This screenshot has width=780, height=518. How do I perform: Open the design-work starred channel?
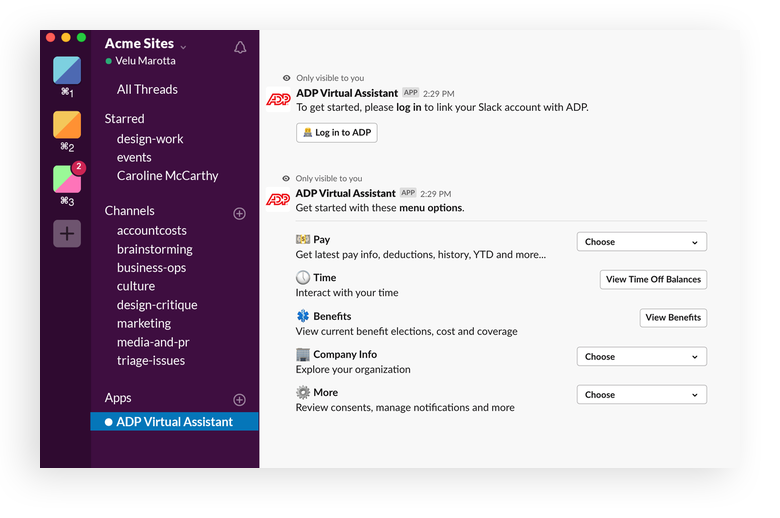pyautogui.click(x=150, y=139)
